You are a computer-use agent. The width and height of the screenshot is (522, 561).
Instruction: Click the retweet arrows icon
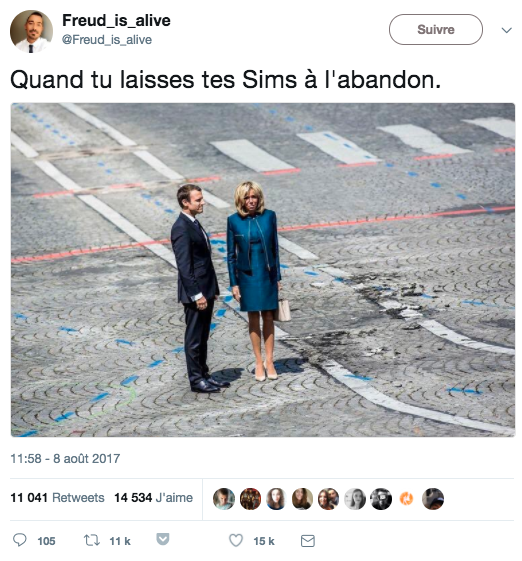tap(92, 540)
